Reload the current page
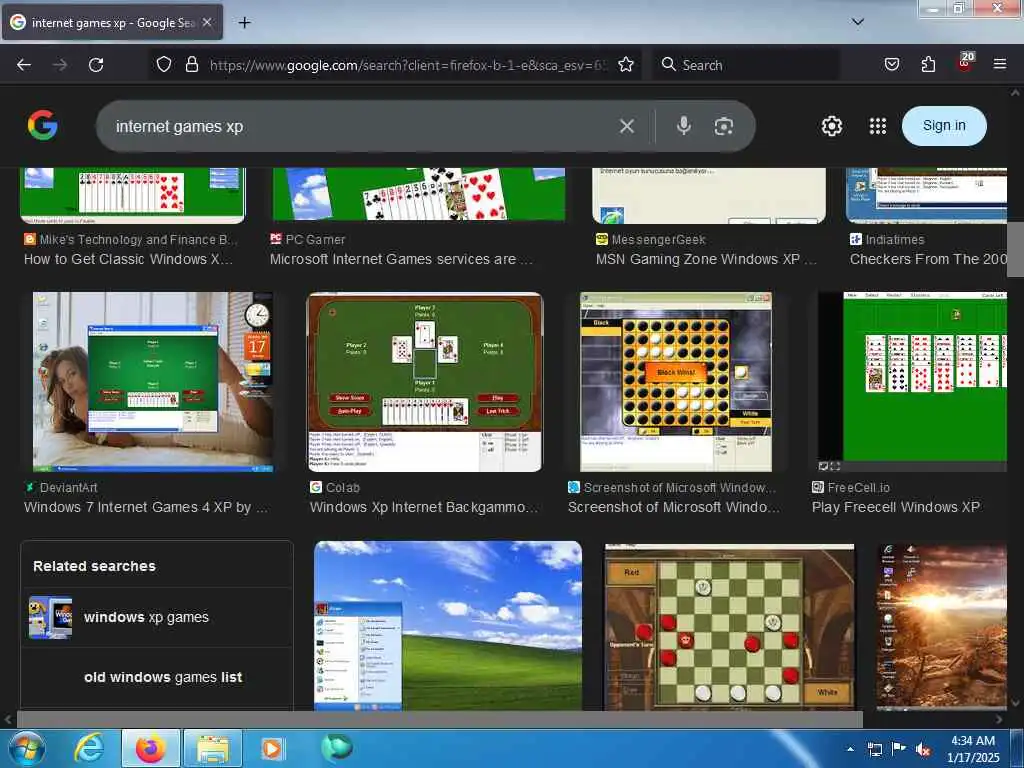The height and width of the screenshot is (768, 1024). tap(96, 65)
